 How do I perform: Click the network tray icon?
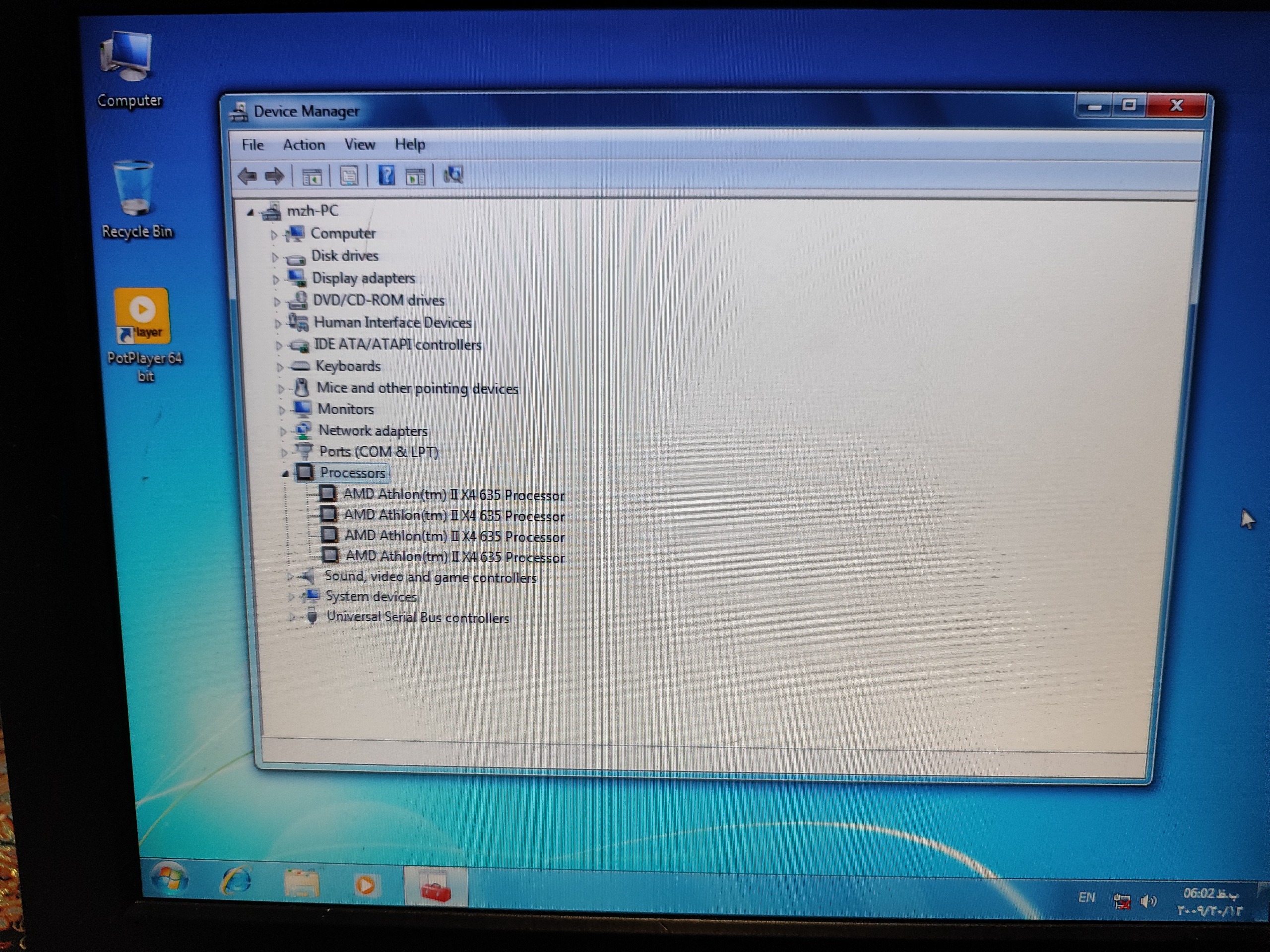click(1122, 901)
